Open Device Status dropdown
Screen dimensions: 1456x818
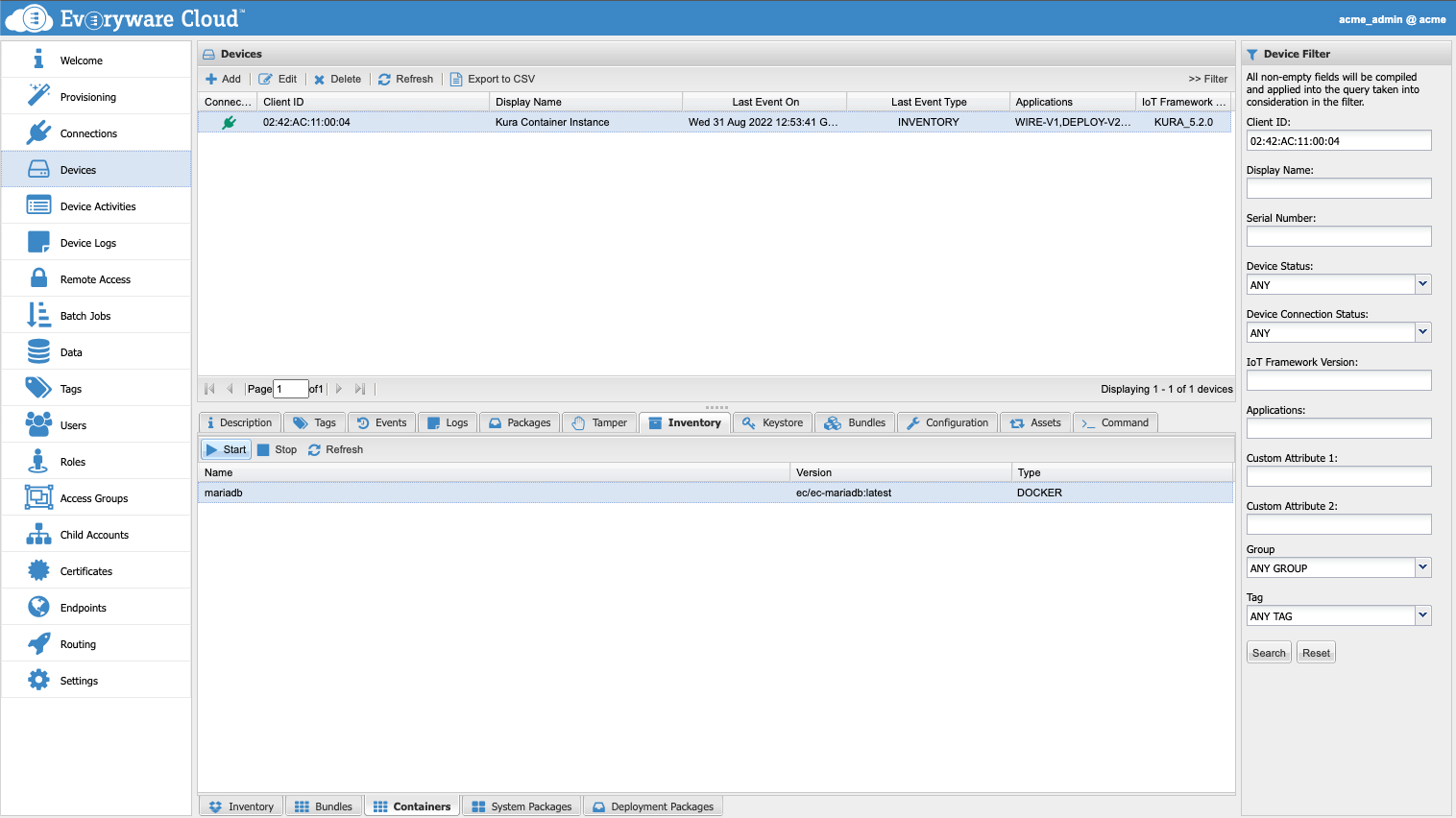coord(1423,284)
